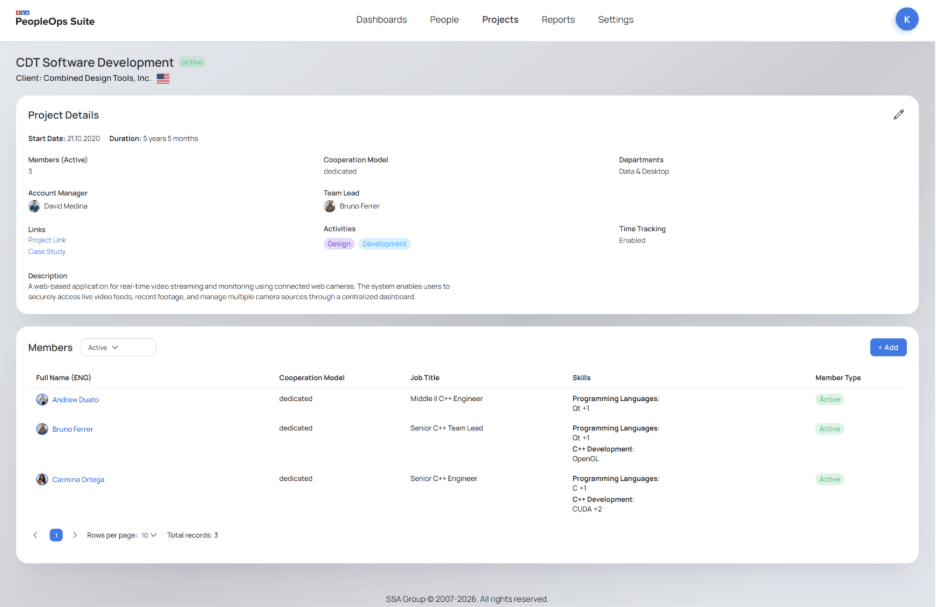Screen dimensions: 936x607
Task: Open the Reports tab
Action: coord(558,20)
